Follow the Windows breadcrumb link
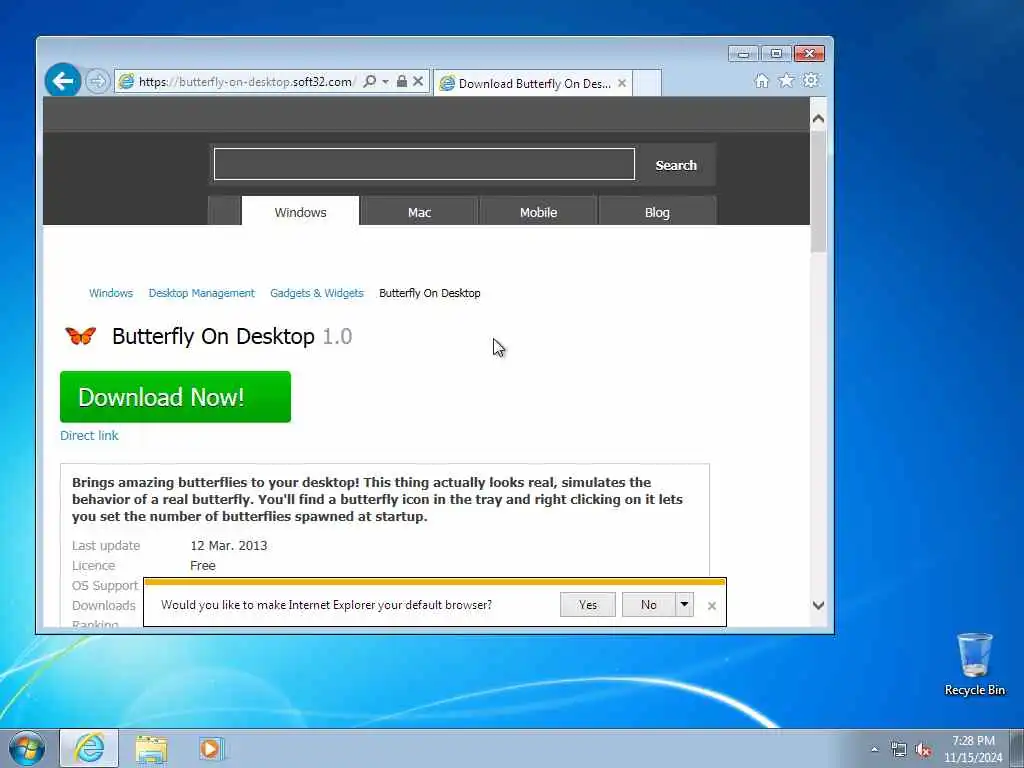The image size is (1024, 768). tap(111, 293)
